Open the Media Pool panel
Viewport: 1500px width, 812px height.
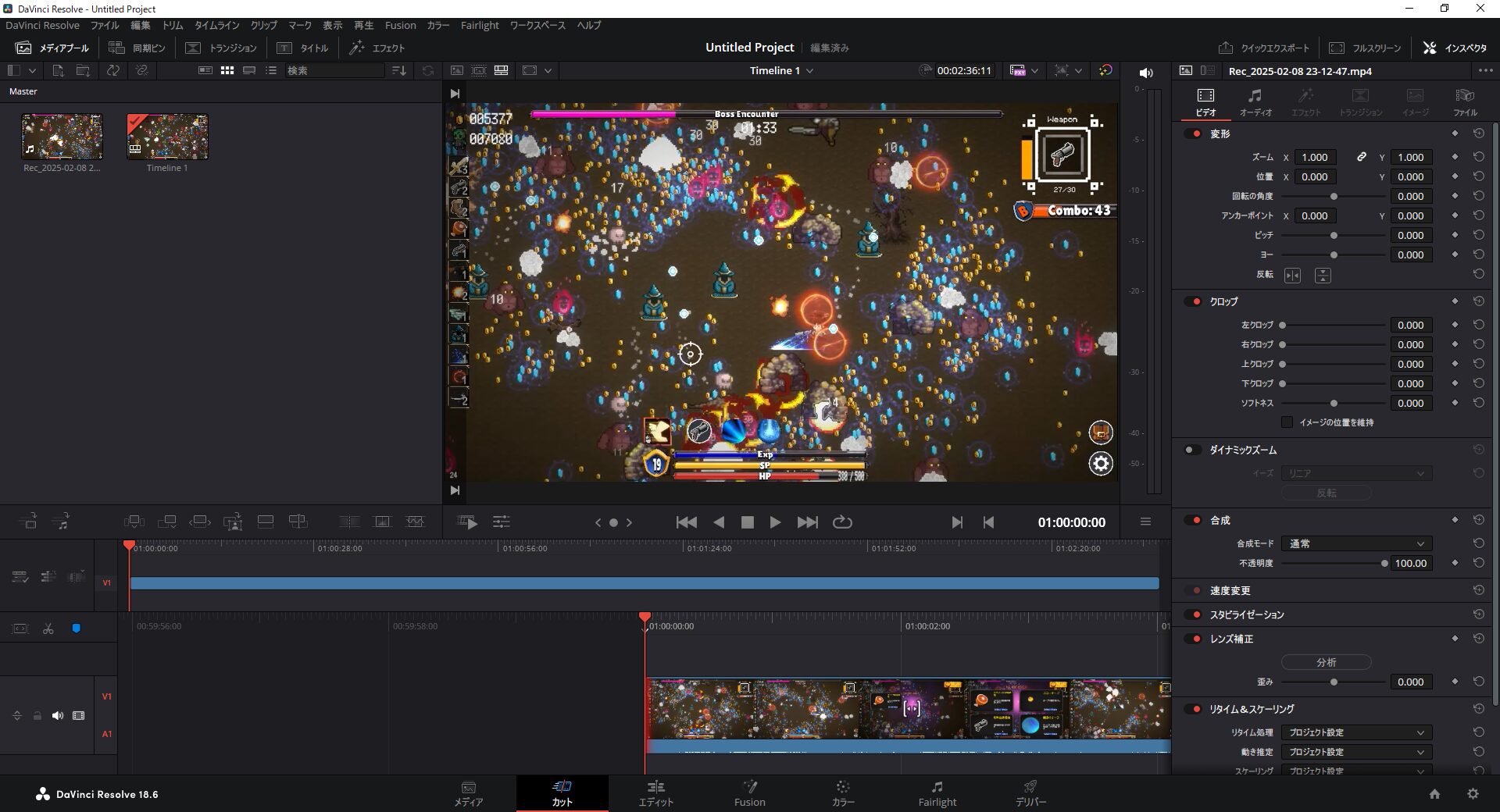pyautogui.click(x=52, y=48)
